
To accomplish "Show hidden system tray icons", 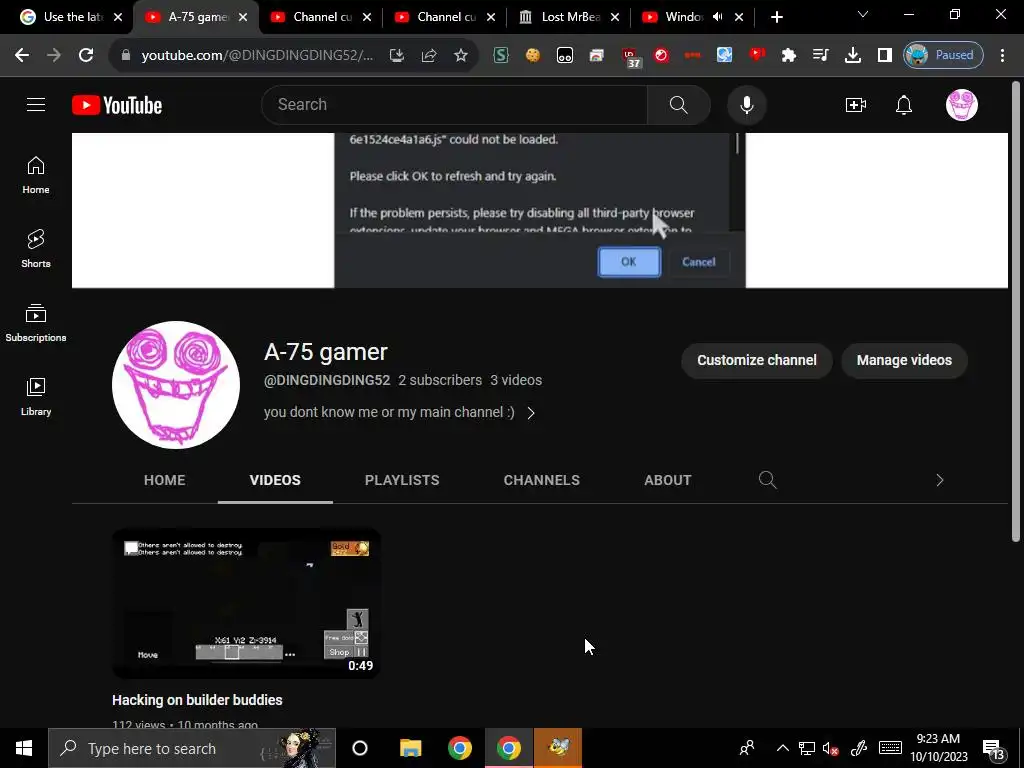I will (x=782, y=748).
